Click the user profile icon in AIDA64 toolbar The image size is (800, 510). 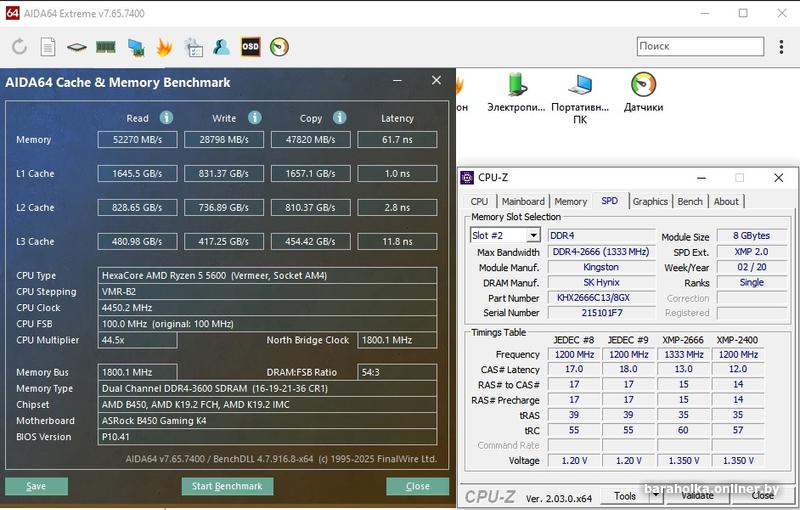click(x=221, y=47)
